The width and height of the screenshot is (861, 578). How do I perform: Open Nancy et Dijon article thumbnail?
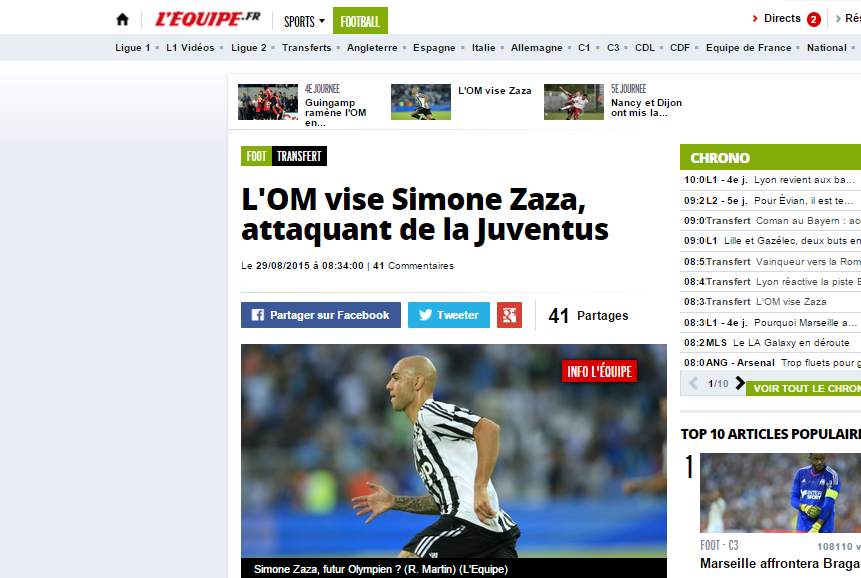tap(574, 102)
